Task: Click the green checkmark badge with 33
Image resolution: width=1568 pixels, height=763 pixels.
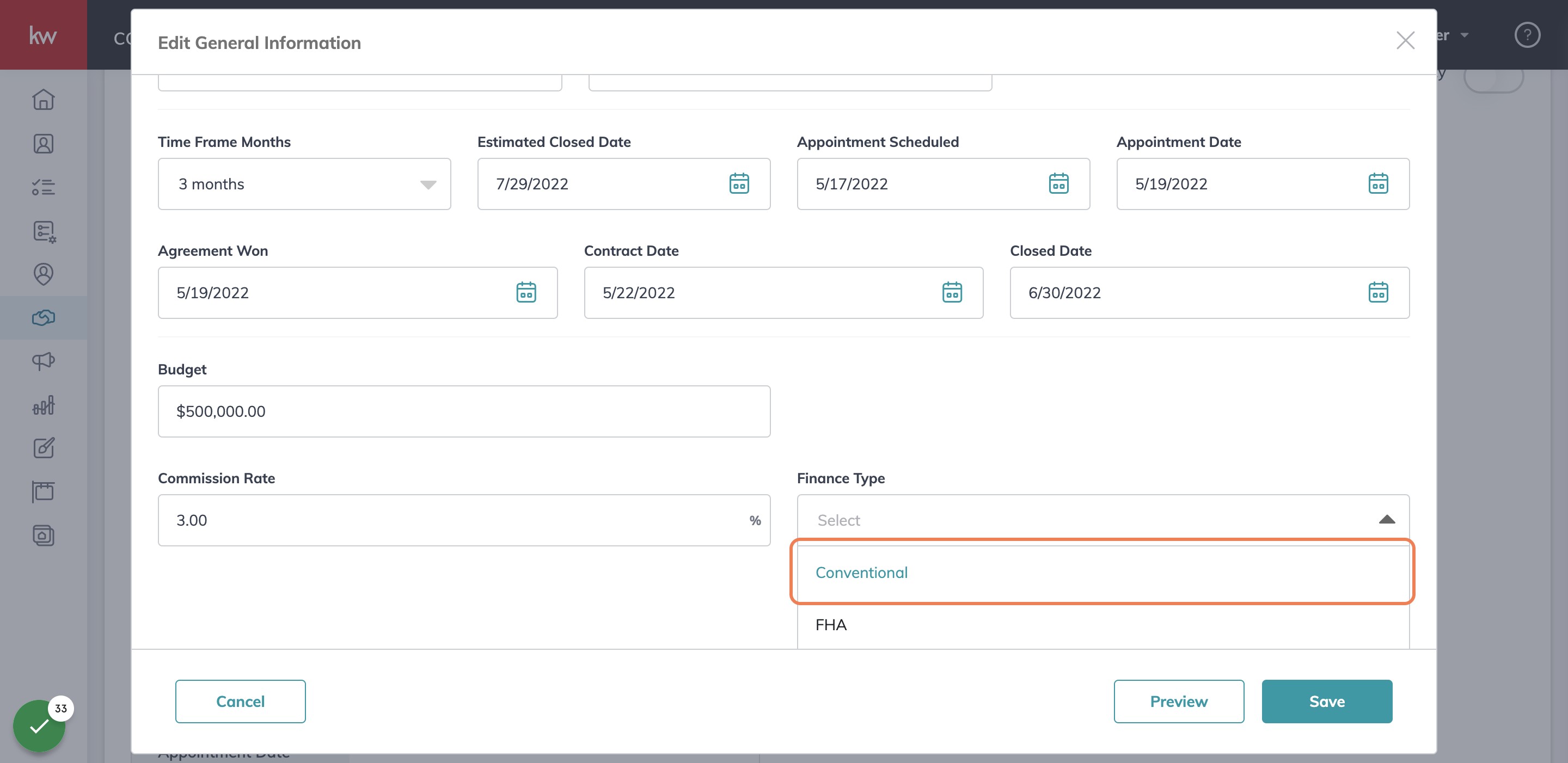Action: (40, 725)
